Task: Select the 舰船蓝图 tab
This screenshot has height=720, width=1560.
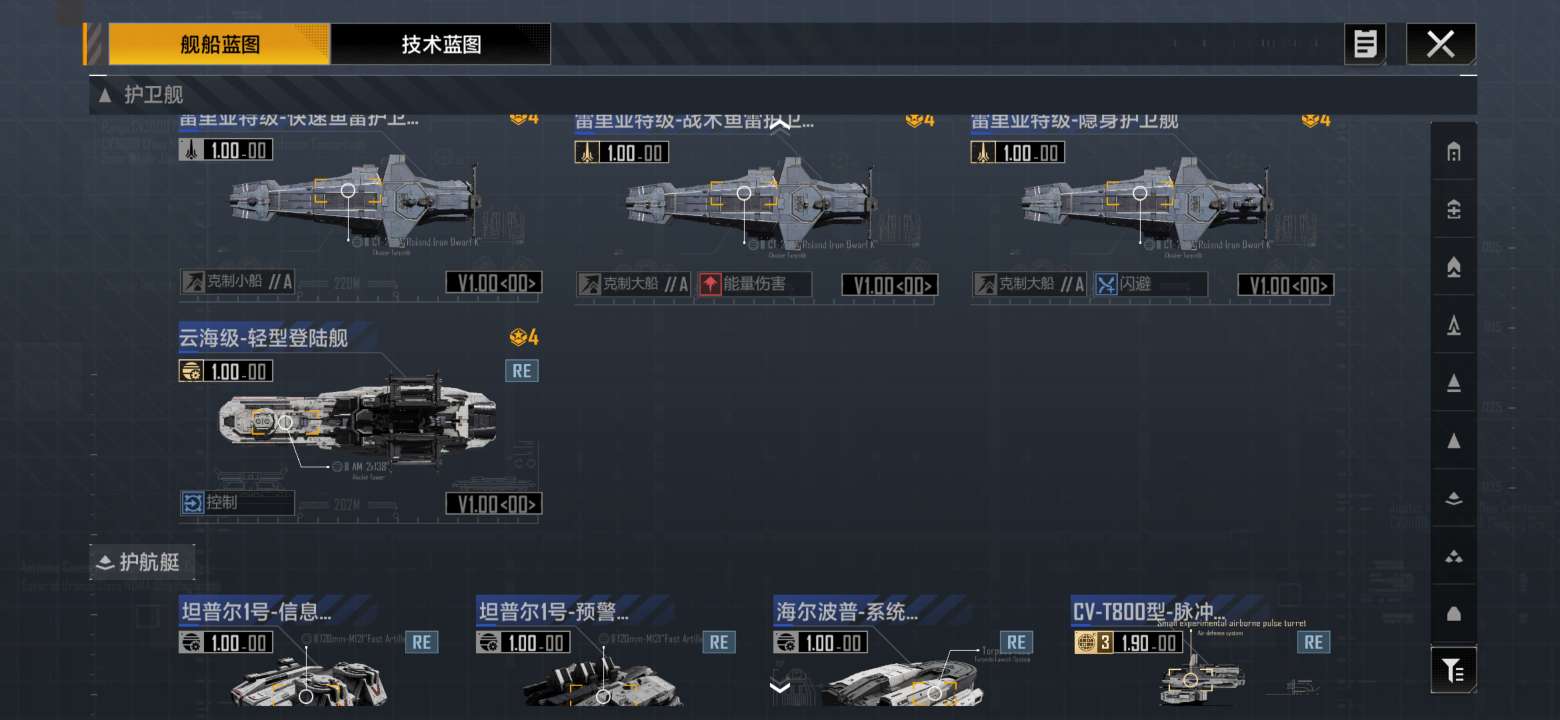Action: point(220,45)
